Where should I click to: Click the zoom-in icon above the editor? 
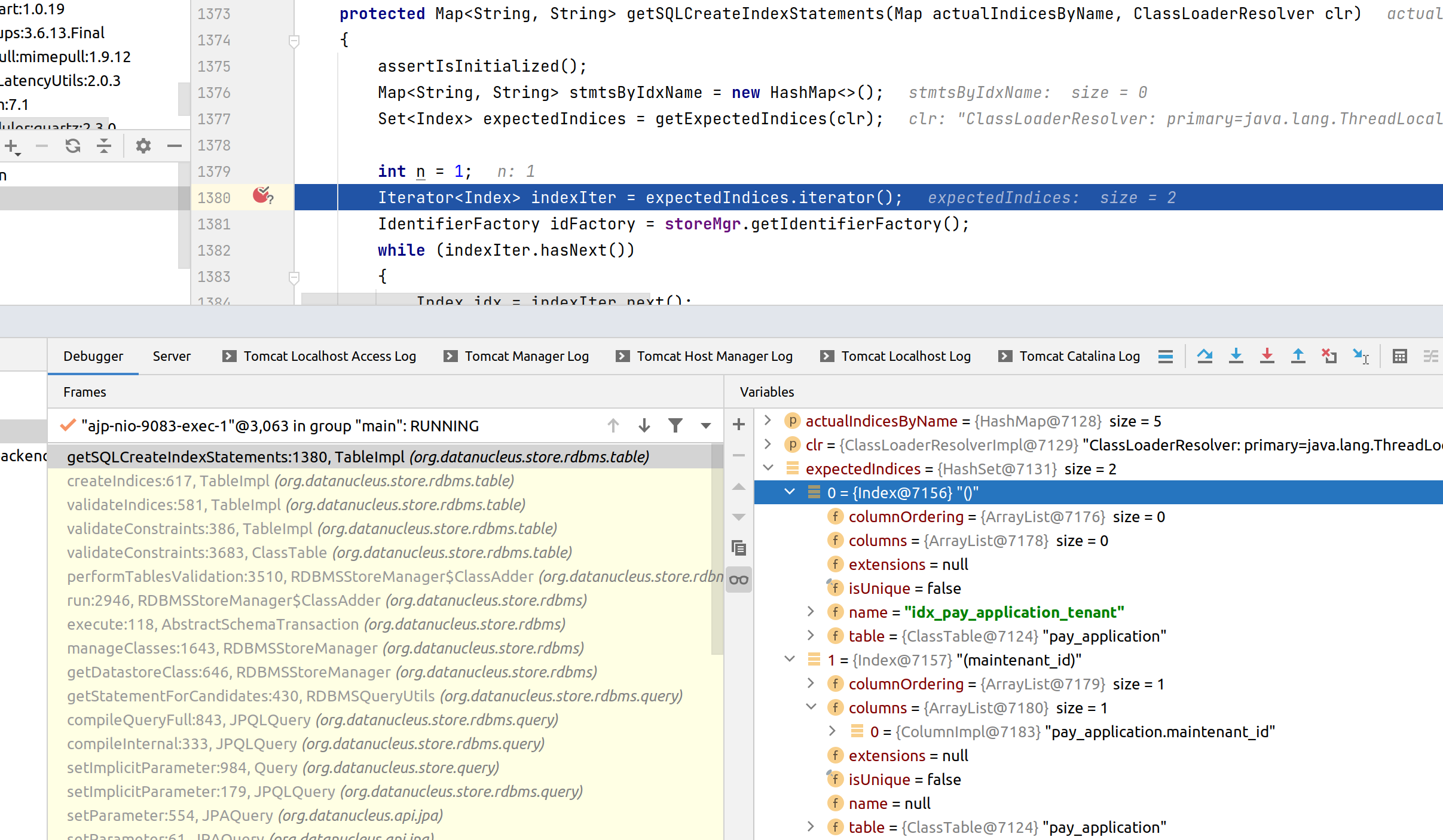[x=11, y=146]
